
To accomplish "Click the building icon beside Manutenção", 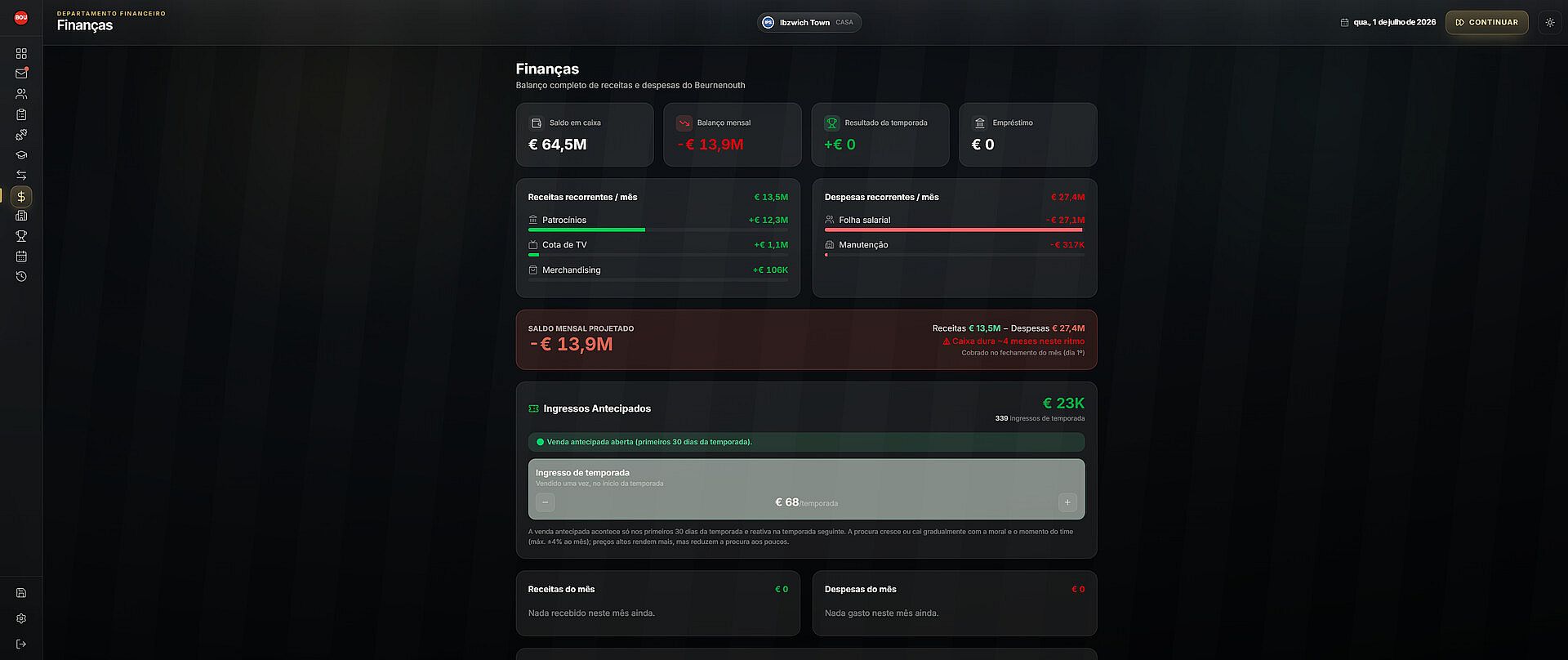I will 830,245.
